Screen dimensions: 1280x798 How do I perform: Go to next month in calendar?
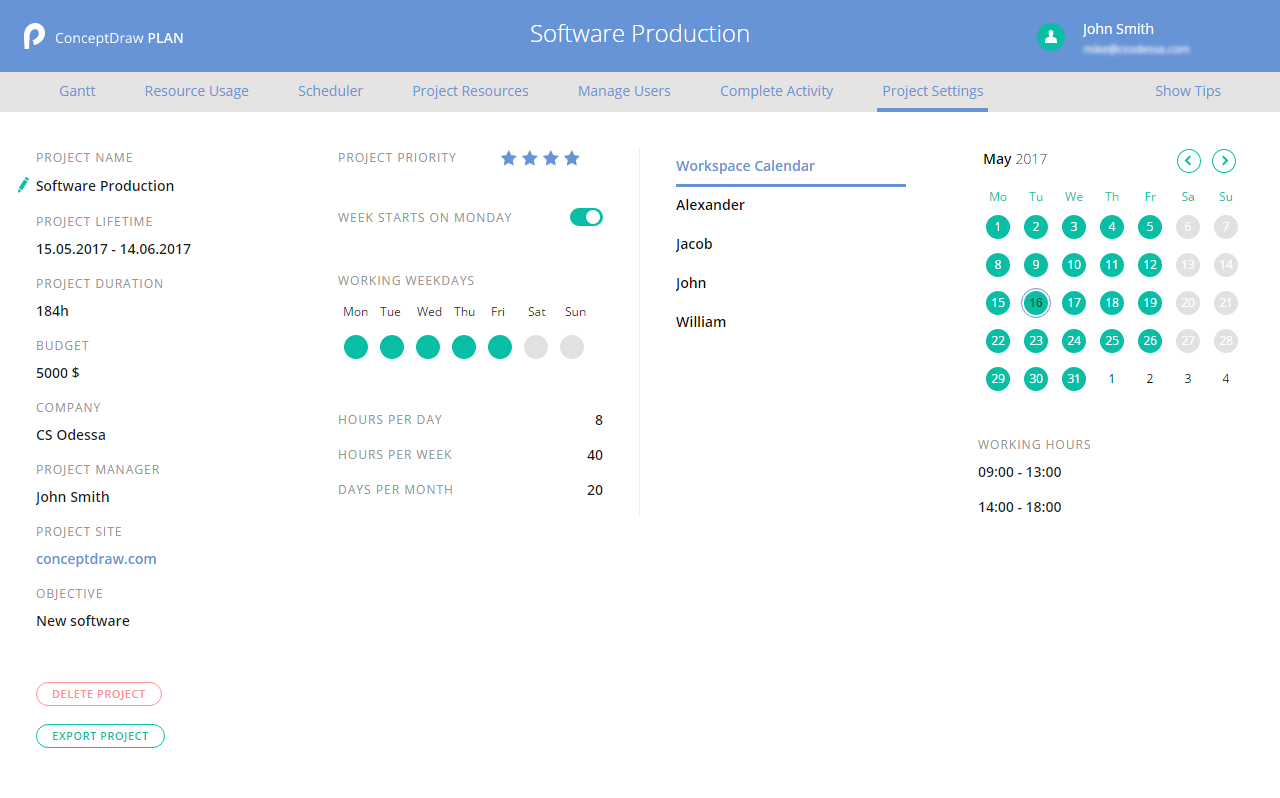click(1223, 160)
